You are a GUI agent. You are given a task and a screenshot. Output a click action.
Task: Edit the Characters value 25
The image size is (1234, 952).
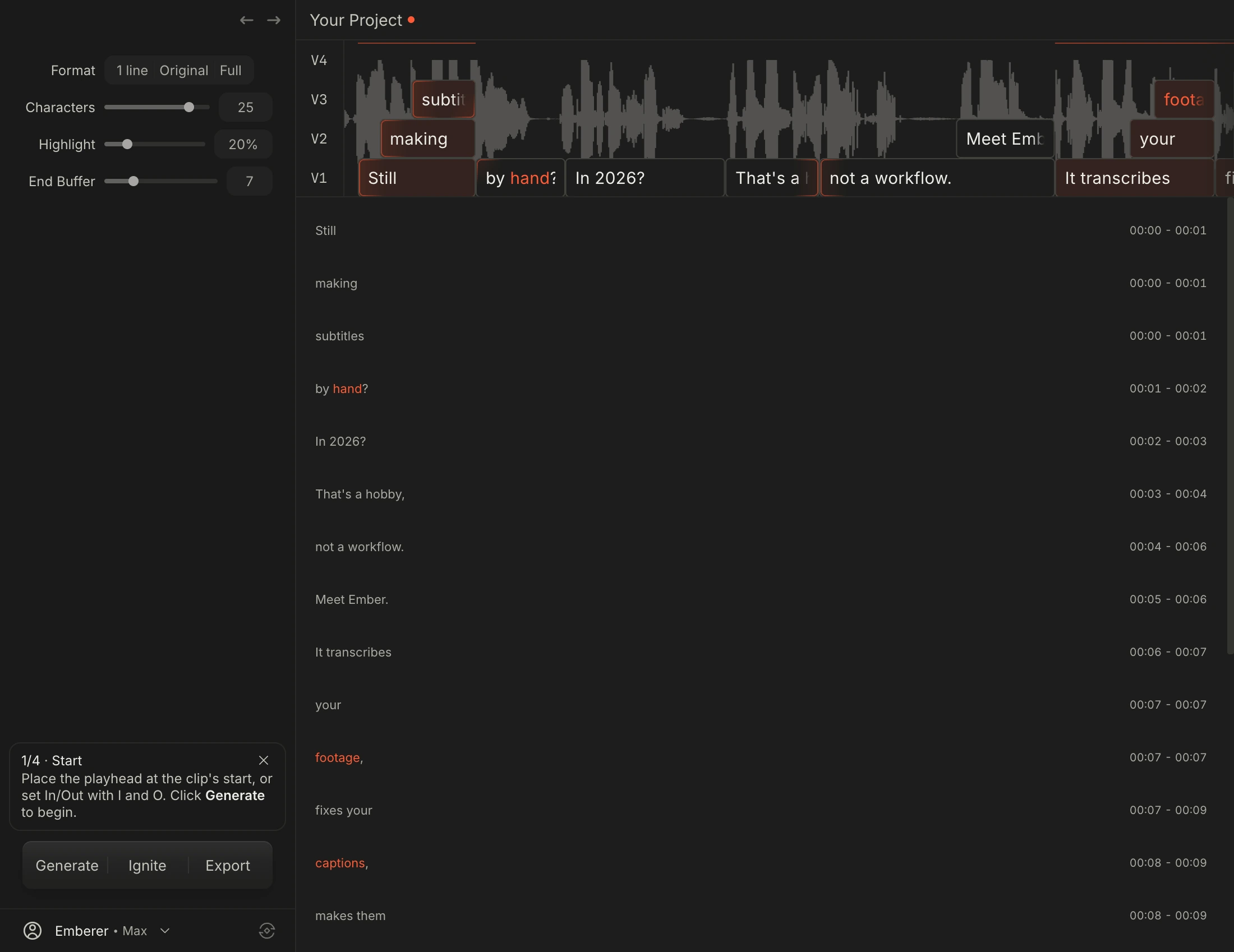246,107
